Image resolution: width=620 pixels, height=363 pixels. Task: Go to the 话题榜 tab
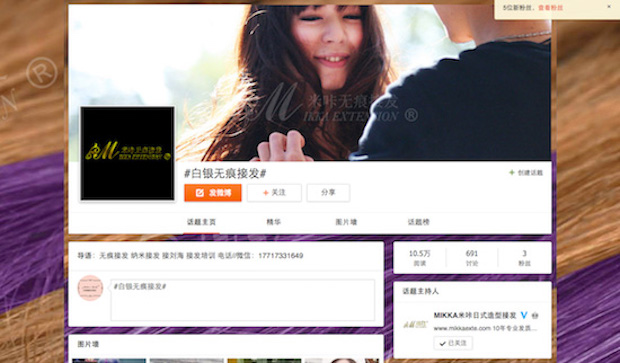tap(418, 222)
